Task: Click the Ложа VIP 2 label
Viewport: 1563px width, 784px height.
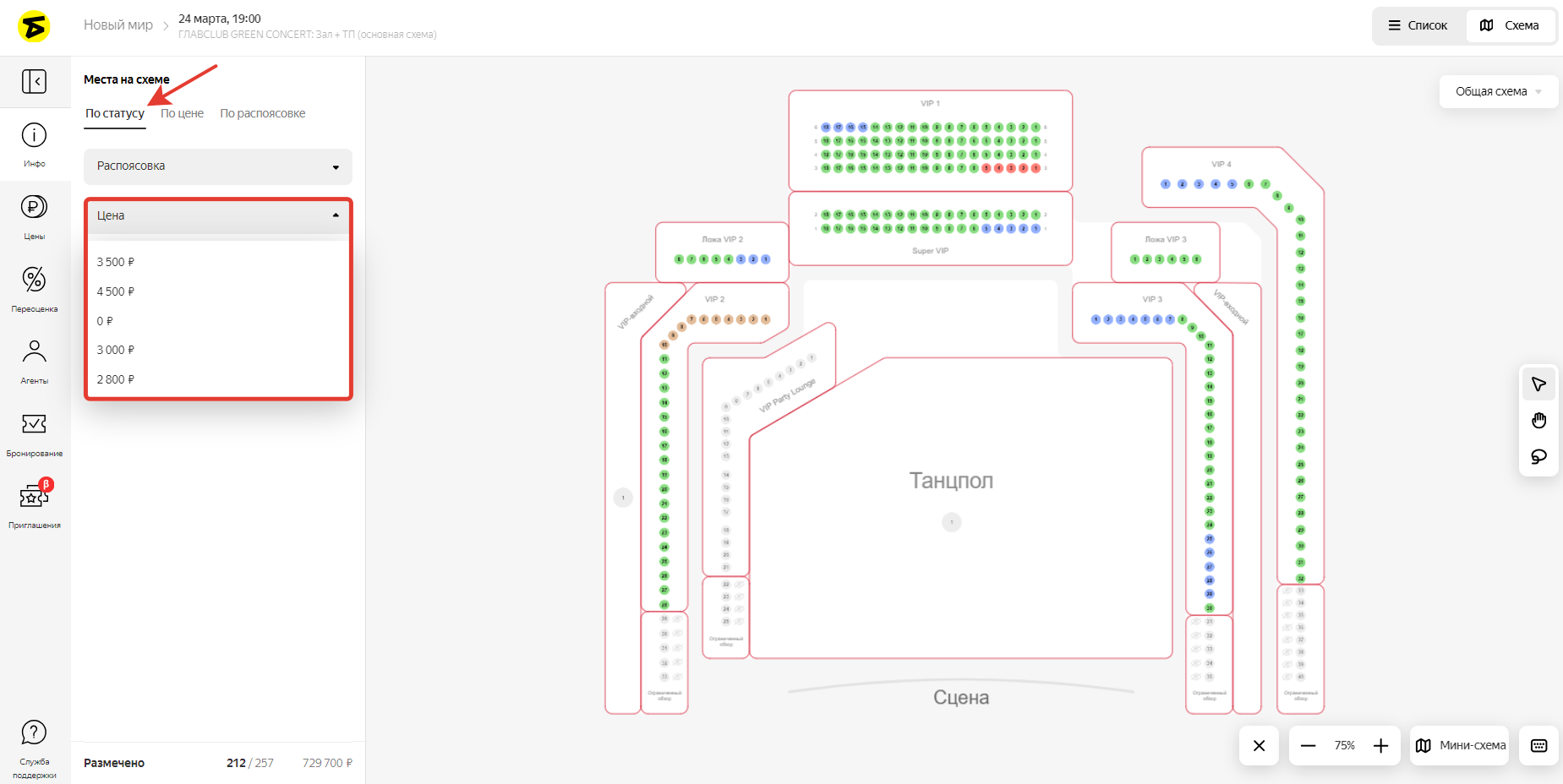Action: point(722,239)
